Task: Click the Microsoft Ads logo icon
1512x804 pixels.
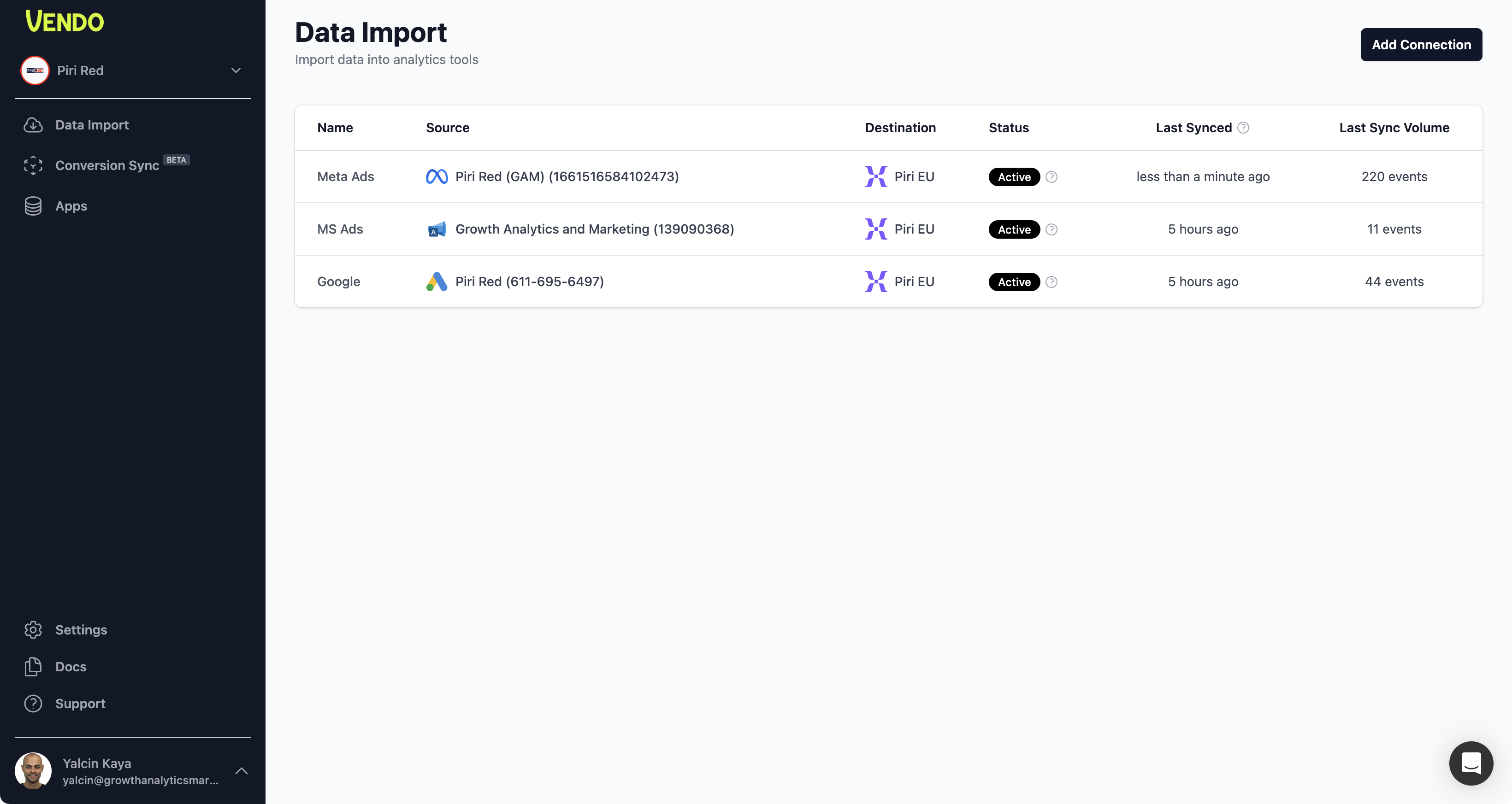Action: point(436,229)
